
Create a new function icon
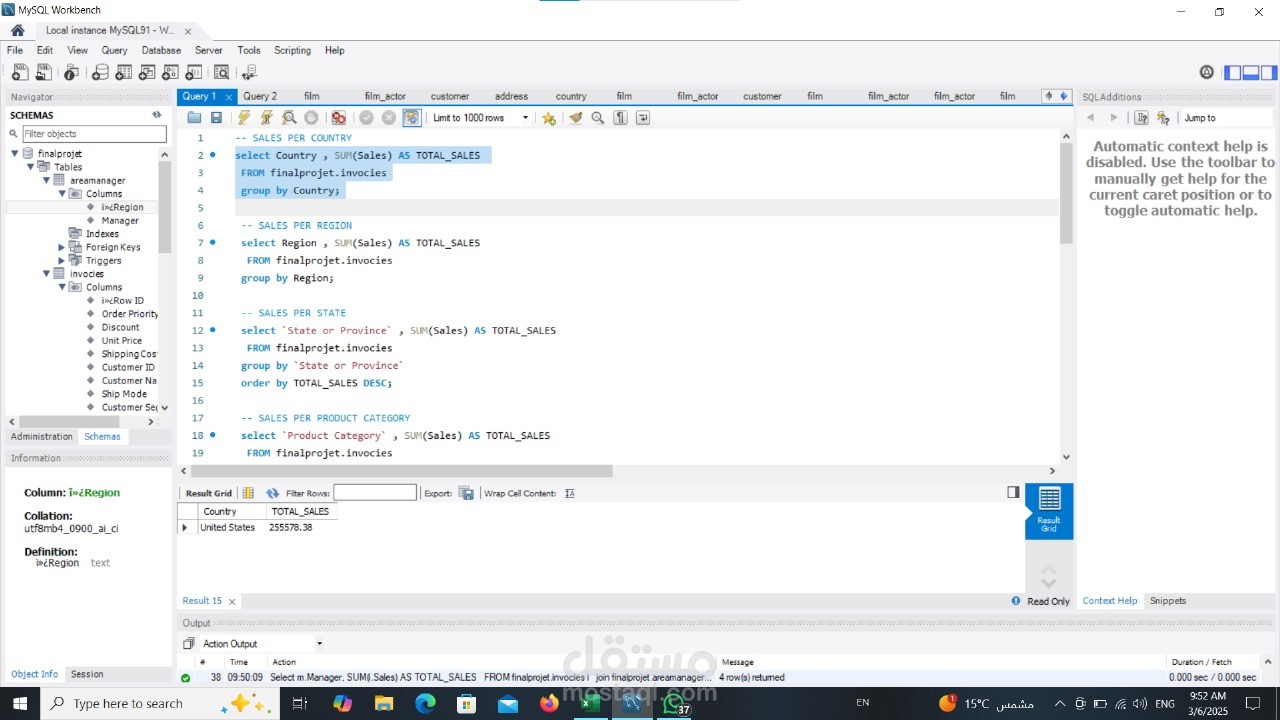pos(194,72)
